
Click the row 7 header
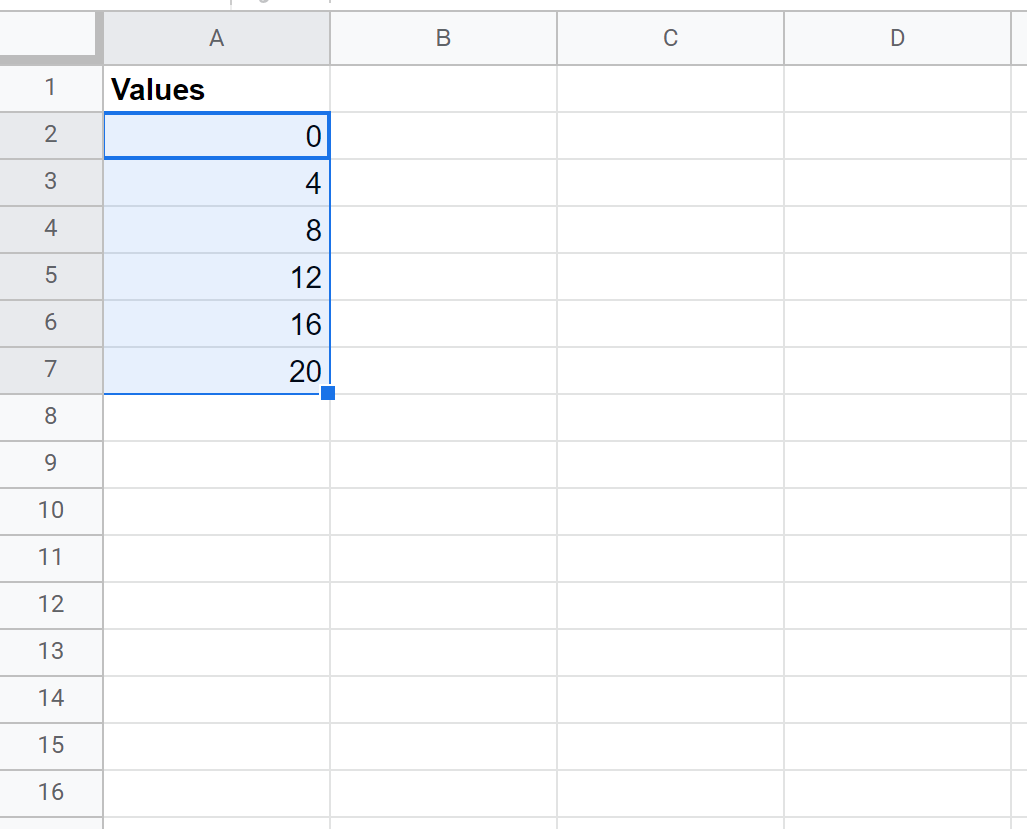pyautogui.click(x=51, y=370)
